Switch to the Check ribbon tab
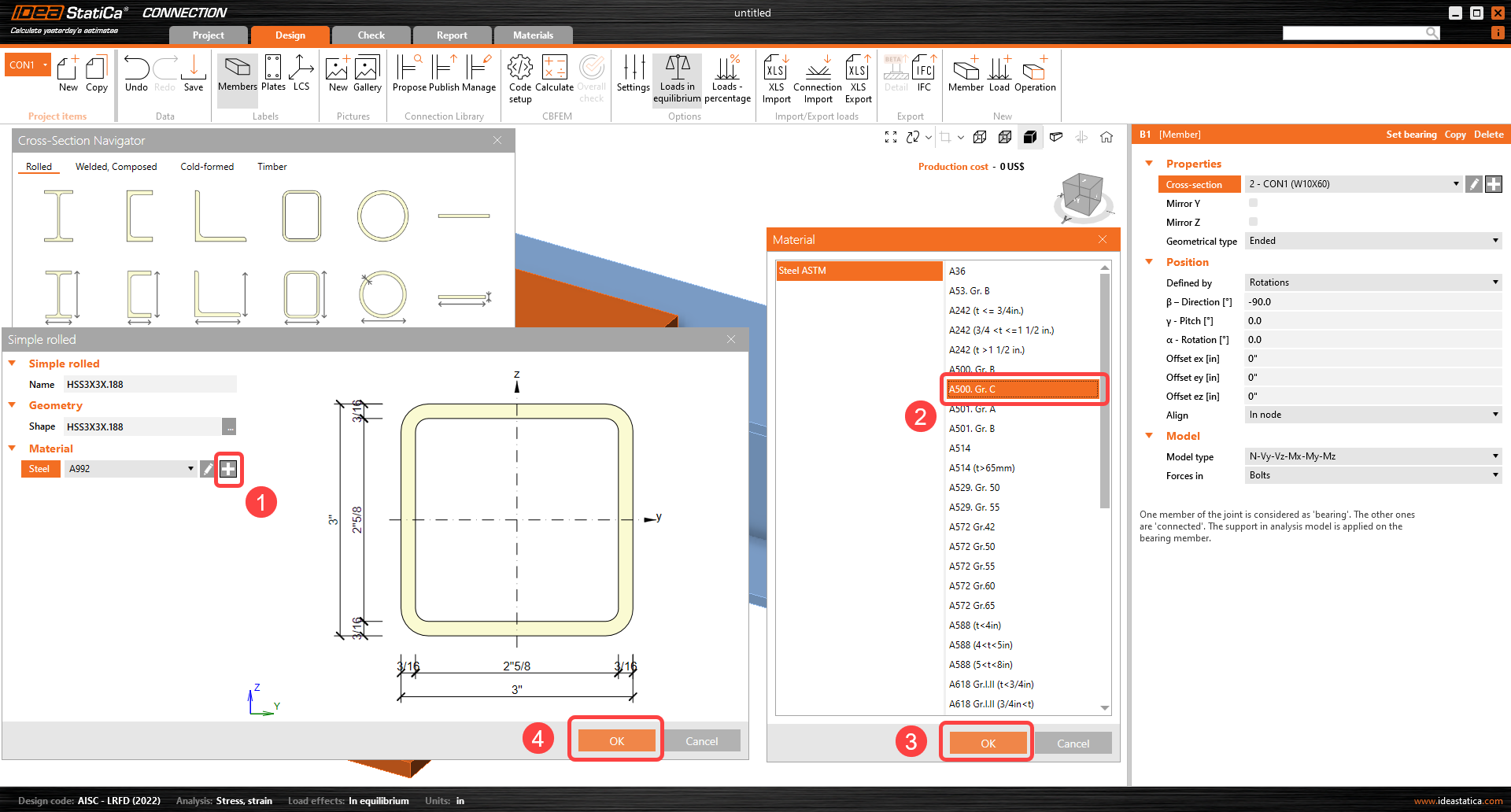 click(370, 35)
